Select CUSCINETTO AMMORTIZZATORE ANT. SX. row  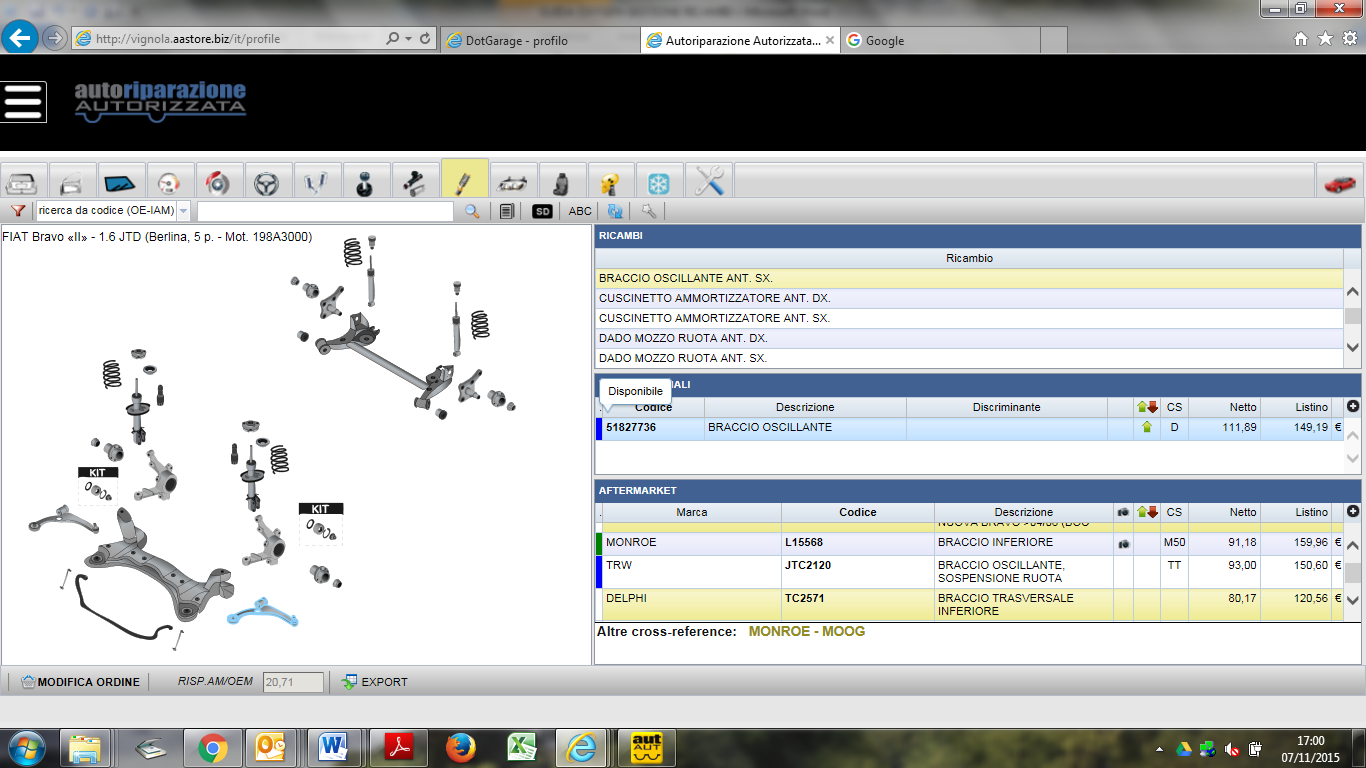click(969, 318)
